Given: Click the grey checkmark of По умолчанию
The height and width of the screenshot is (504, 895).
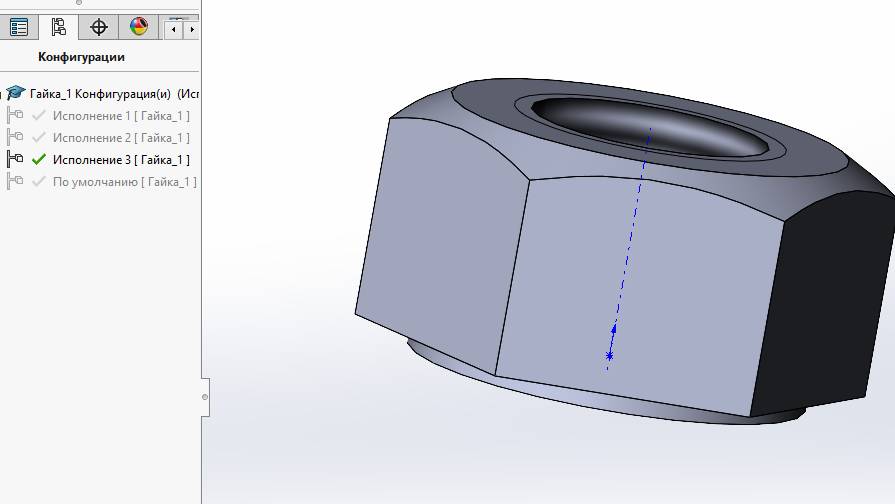Looking at the screenshot, I should pyautogui.click(x=39, y=182).
